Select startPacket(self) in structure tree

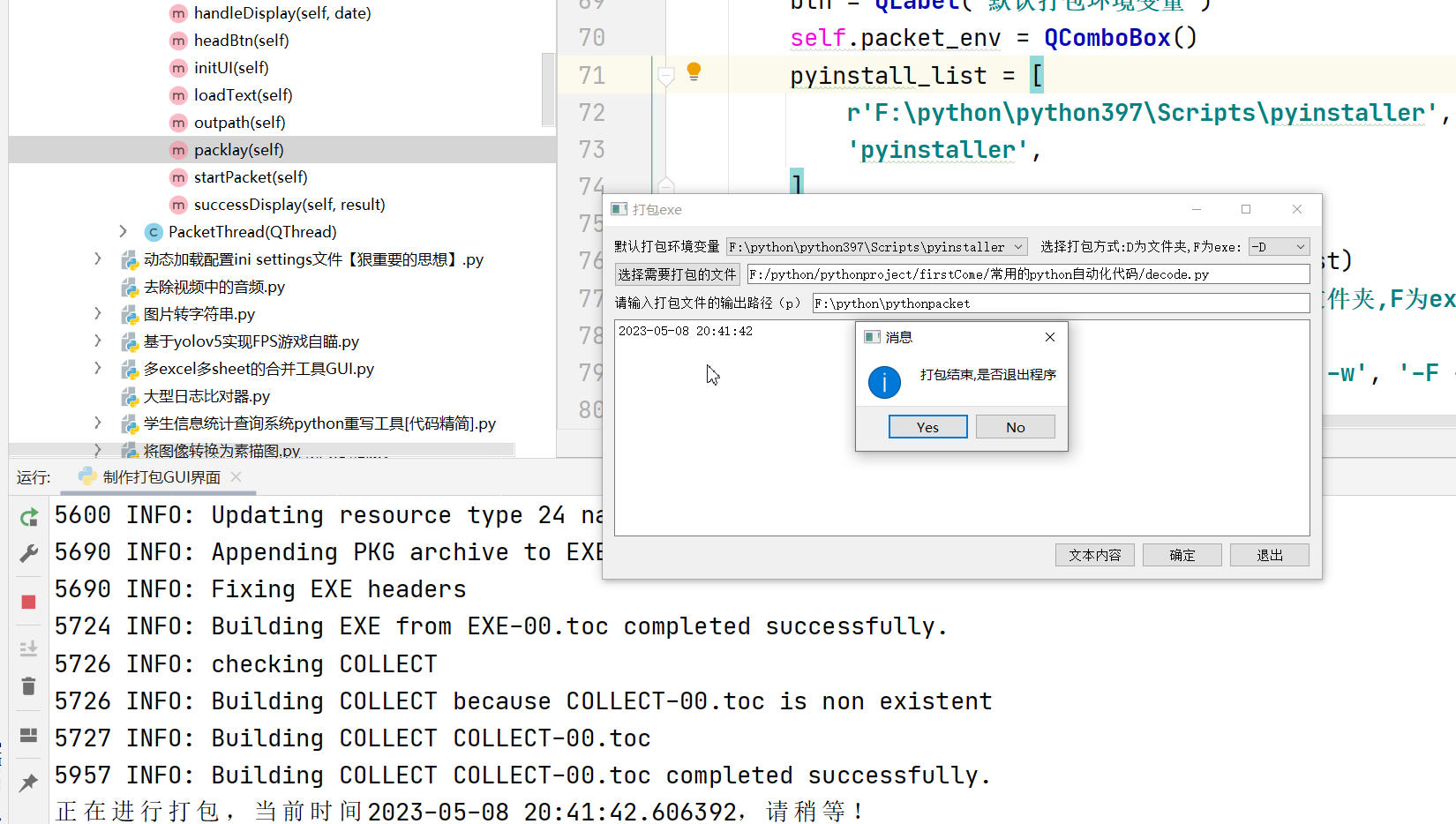click(x=251, y=177)
